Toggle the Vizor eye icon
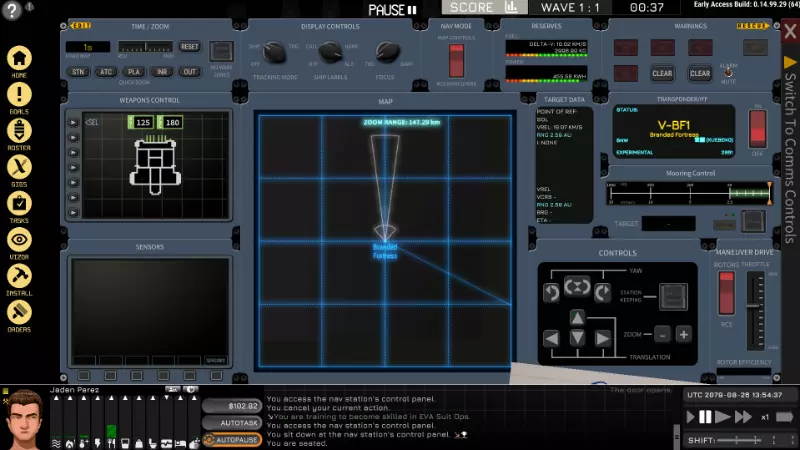This screenshot has width=800, height=450. click(x=19, y=240)
